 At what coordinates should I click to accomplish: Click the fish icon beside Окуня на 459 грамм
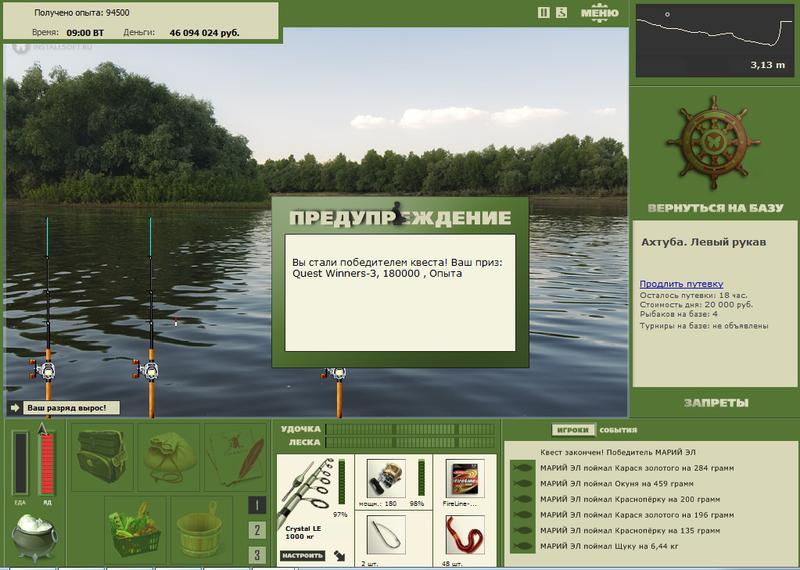point(522,483)
